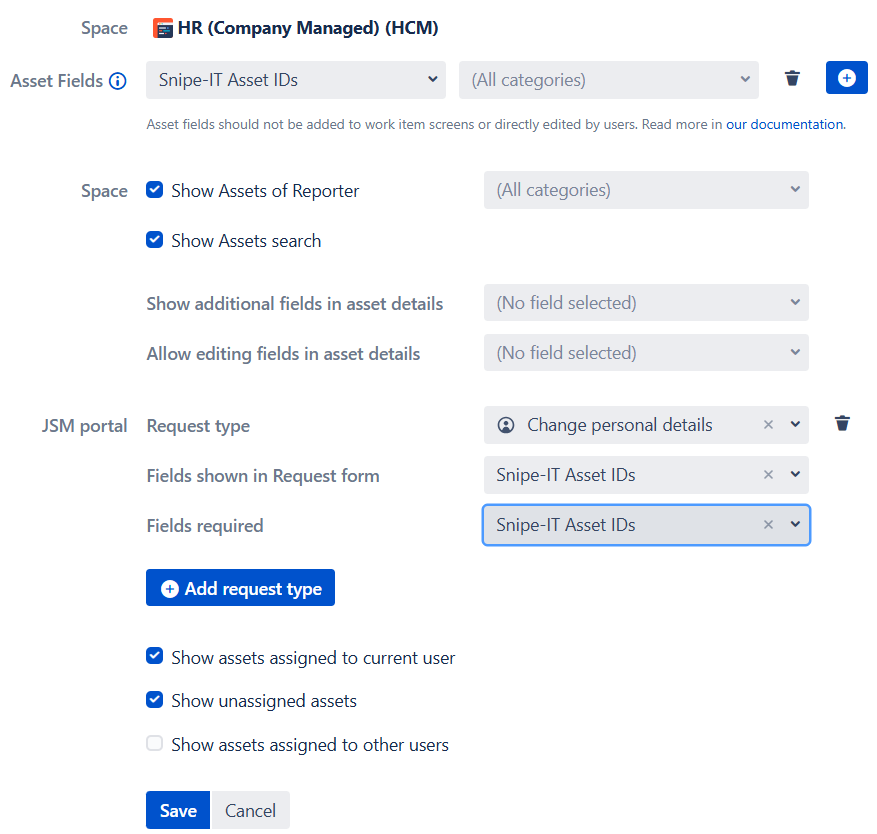The width and height of the screenshot is (877, 834).
Task: Expand the Reporter assets categories dropdown
Action: pos(645,190)
